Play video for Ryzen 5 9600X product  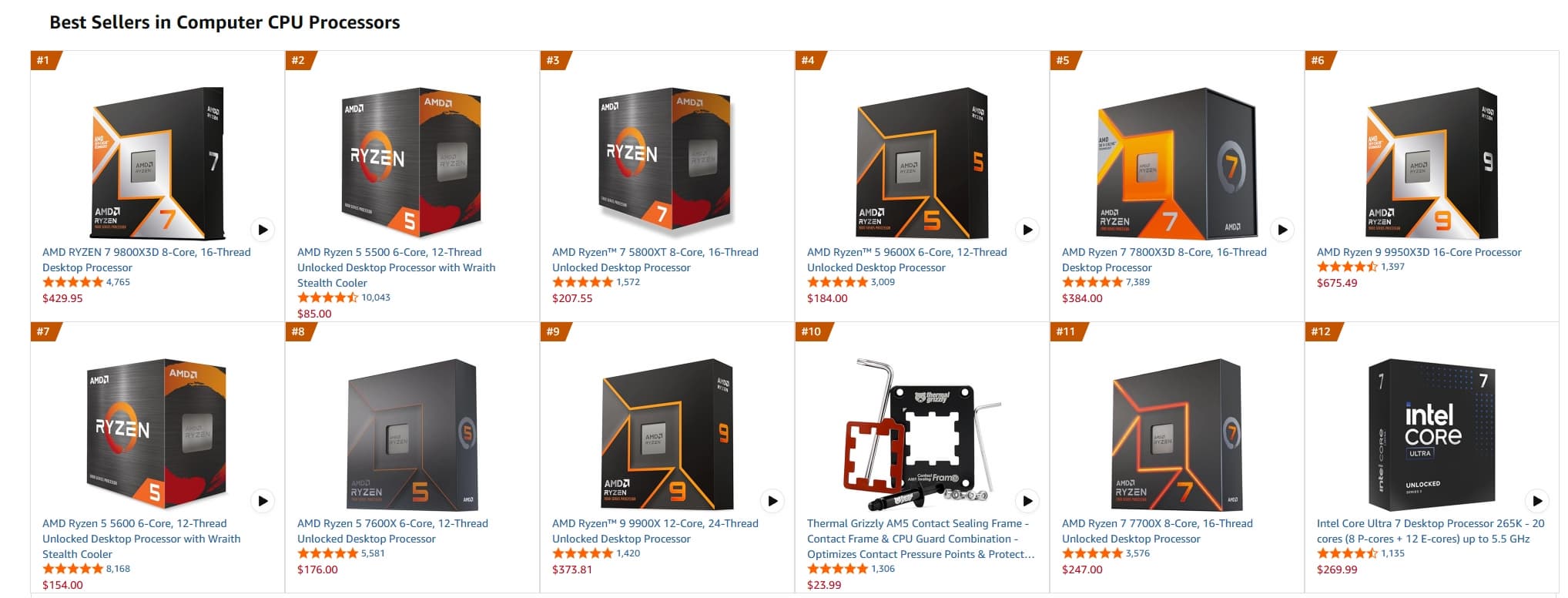pyautogui.click(x=1027, y=229)
